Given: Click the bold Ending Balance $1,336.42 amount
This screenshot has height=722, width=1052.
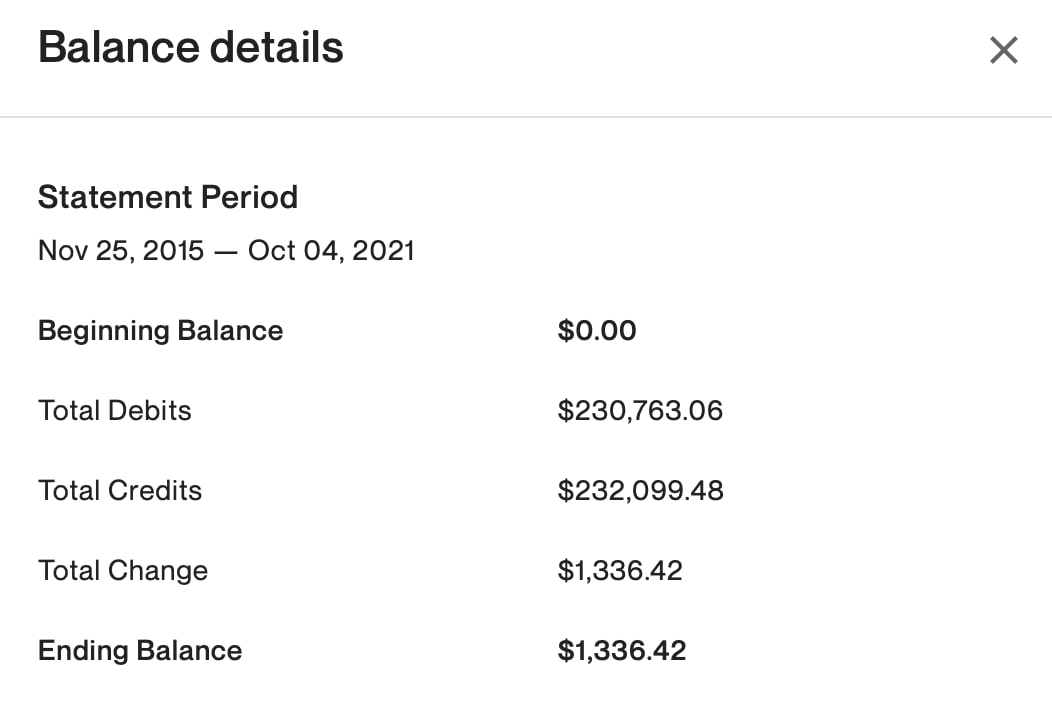Looking at the screenshot, I should tap(622, 651).
